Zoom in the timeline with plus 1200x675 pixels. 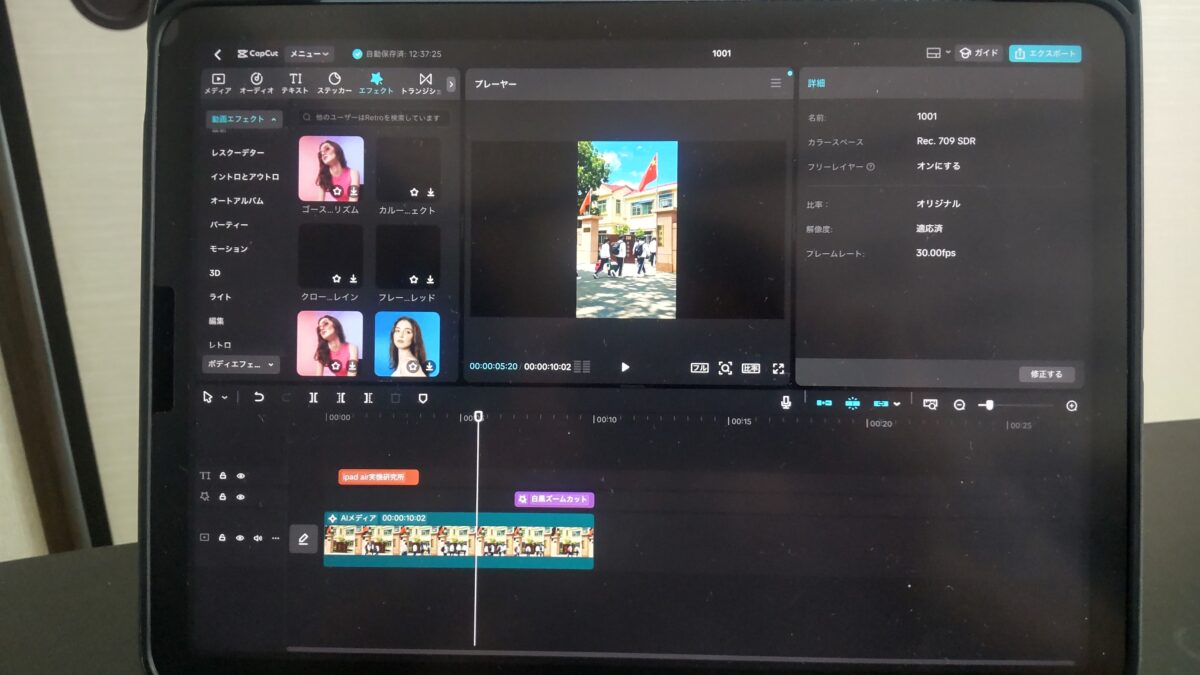[x=1072, y=406]
